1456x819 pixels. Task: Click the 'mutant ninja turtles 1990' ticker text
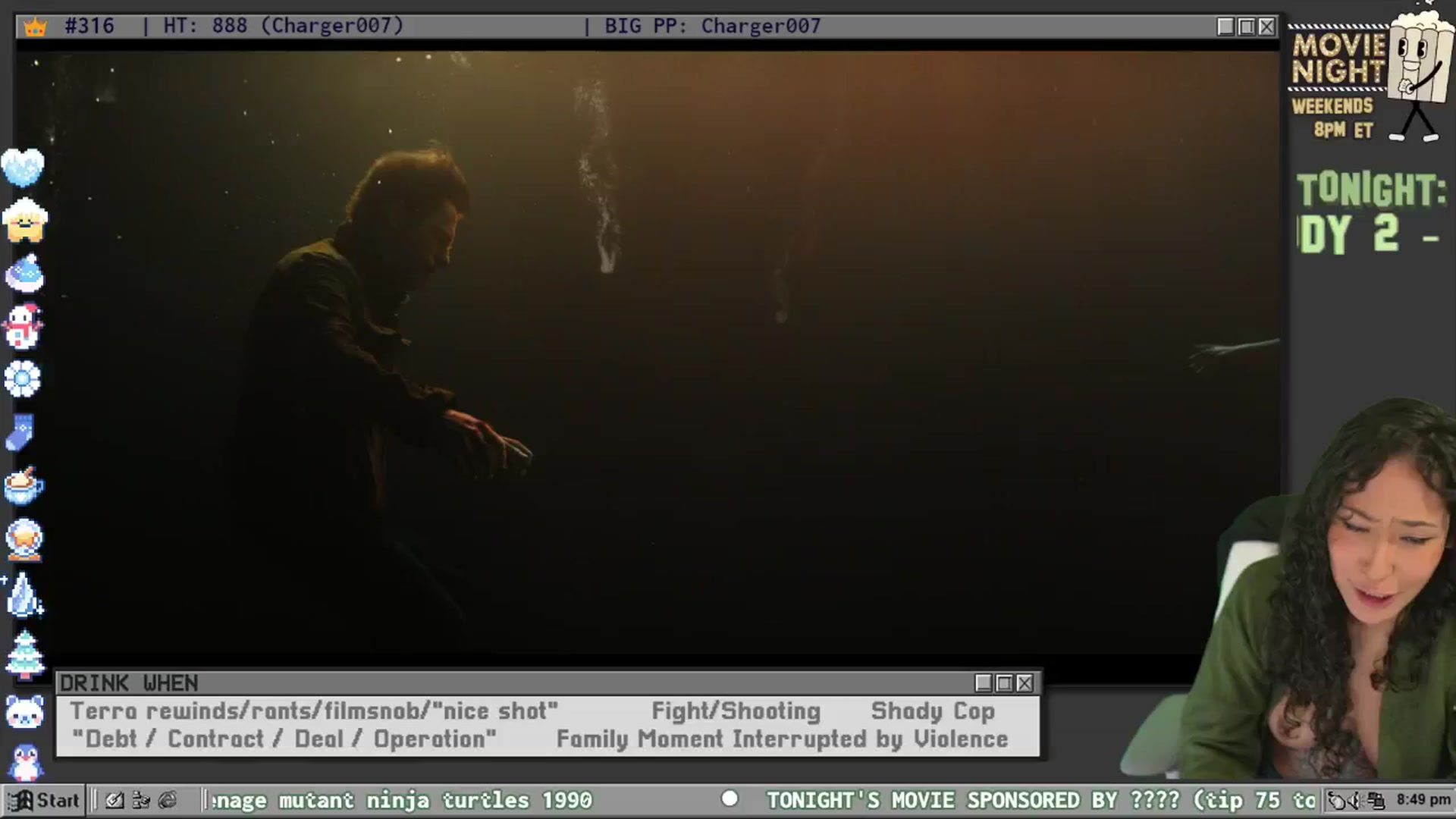[x=435, y=800]
